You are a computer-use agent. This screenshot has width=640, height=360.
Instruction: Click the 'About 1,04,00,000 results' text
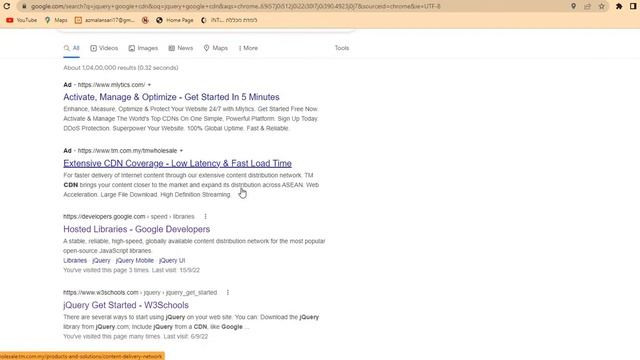[121, 68]
